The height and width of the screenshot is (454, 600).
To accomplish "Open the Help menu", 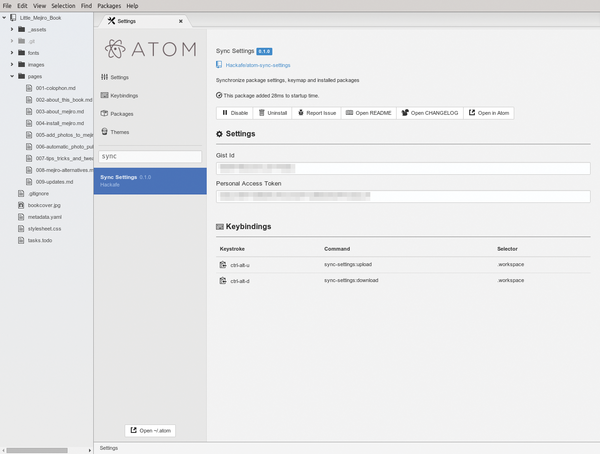I will point(132,6).
